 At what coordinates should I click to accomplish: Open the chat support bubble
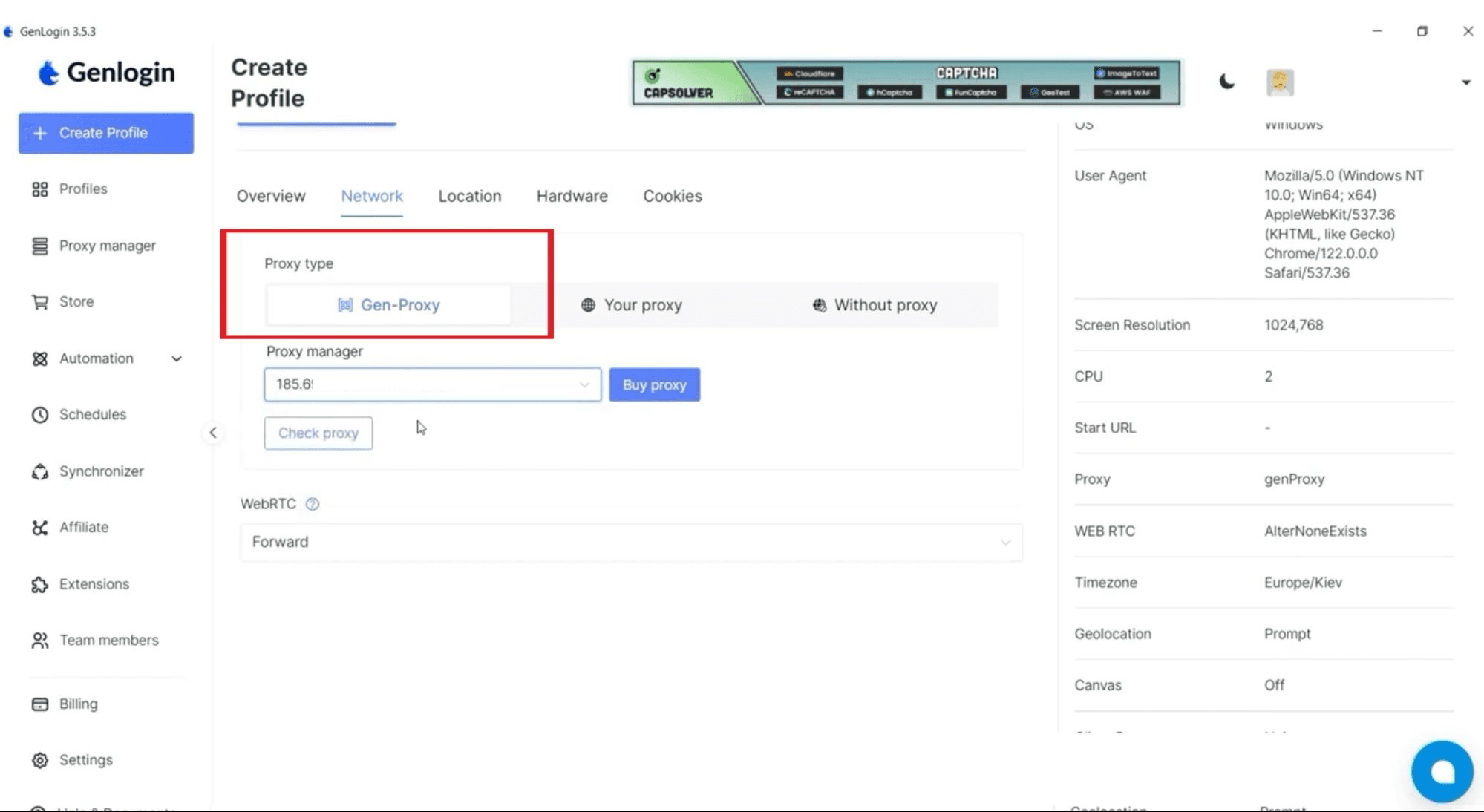(1442, 772)
